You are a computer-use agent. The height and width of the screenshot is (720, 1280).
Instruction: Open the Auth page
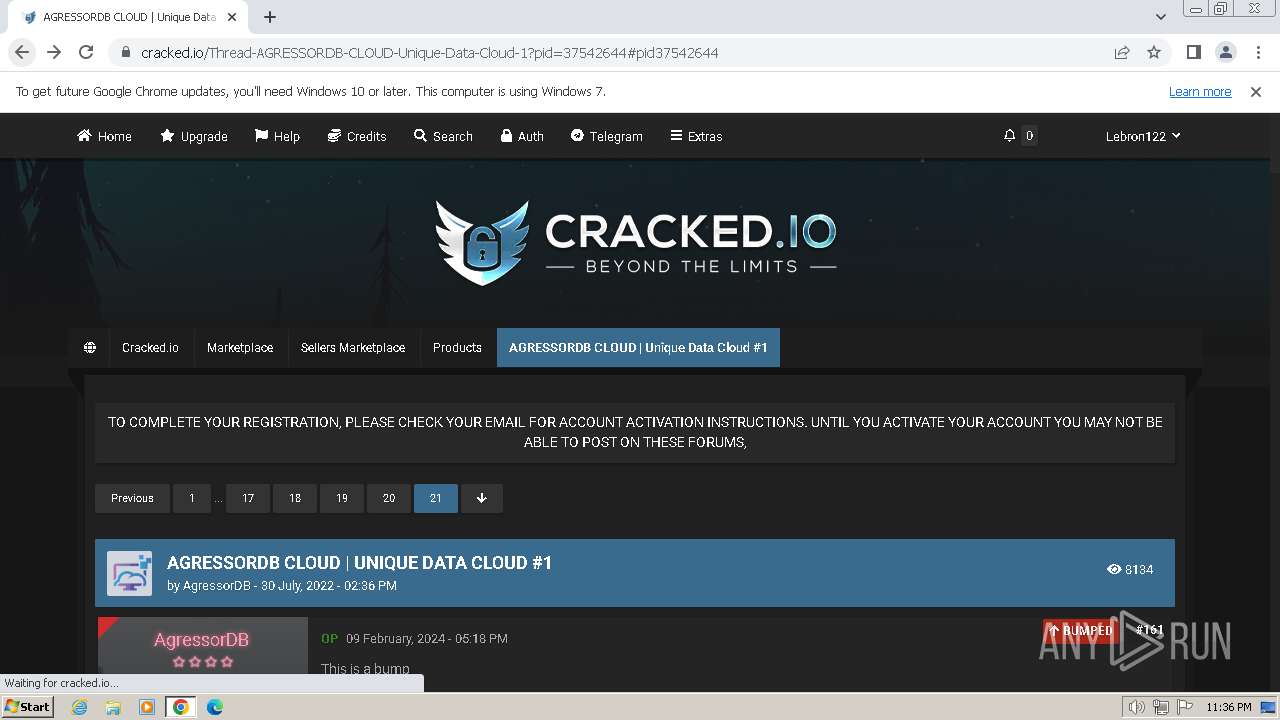pos(522,136)
